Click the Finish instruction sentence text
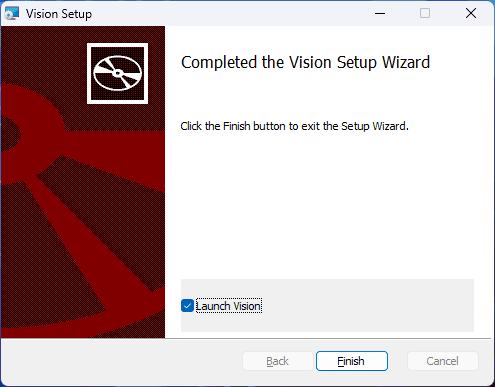Image resolution: width=495 pixels, height=387 pixels. [x=294, y=126]
